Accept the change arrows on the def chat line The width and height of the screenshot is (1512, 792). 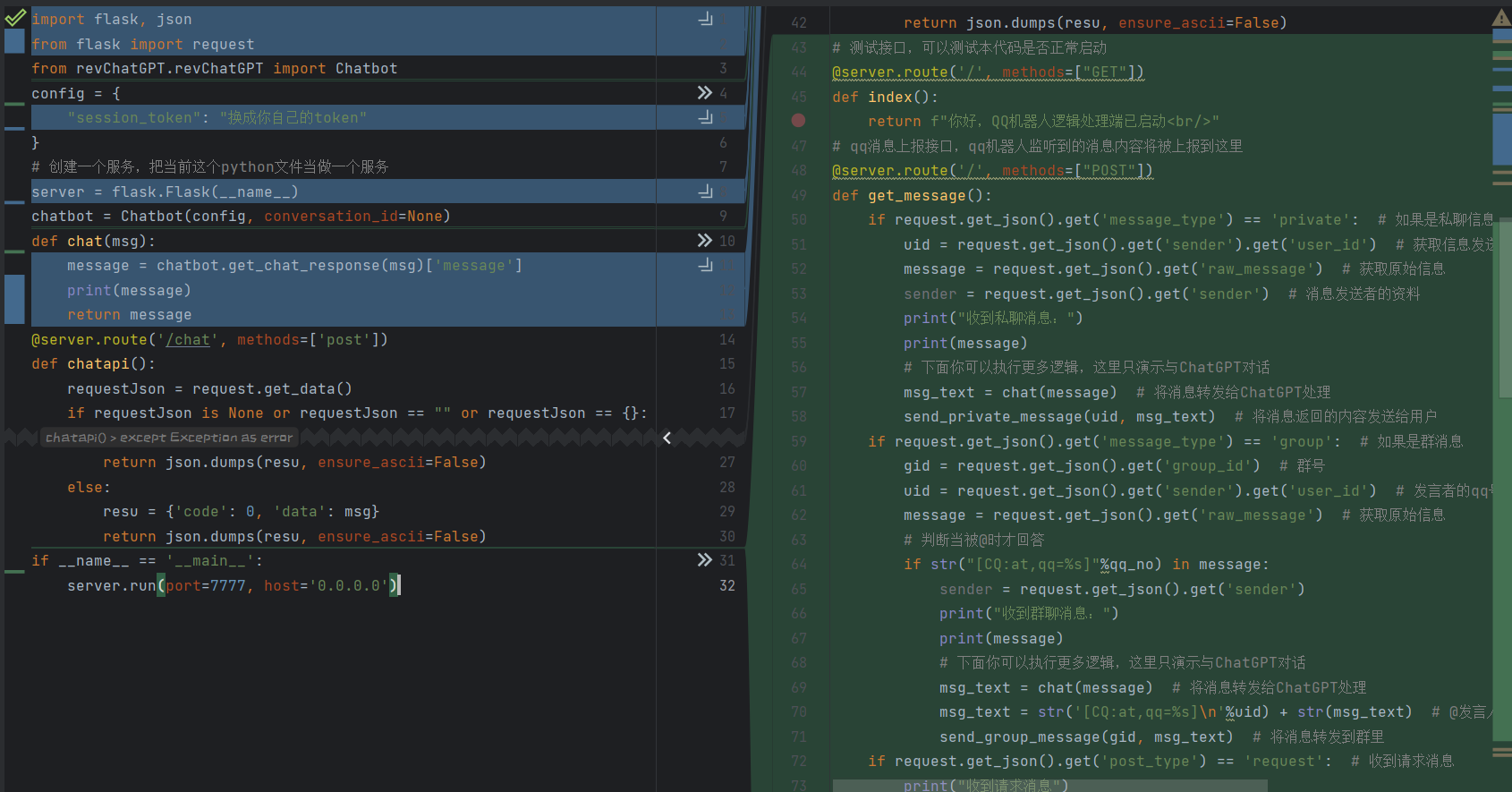pos(704,241)
